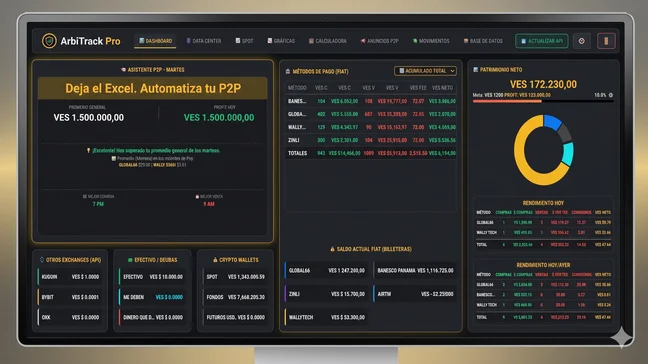Click the red logout button in header
Viewport: 648px width, 364px height.
pos(606,41)
